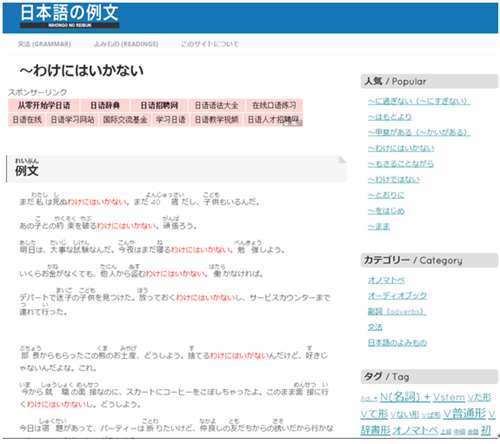Open popular link ～とおりに
This screenshot has width=500, height=444.
(386, 195)
